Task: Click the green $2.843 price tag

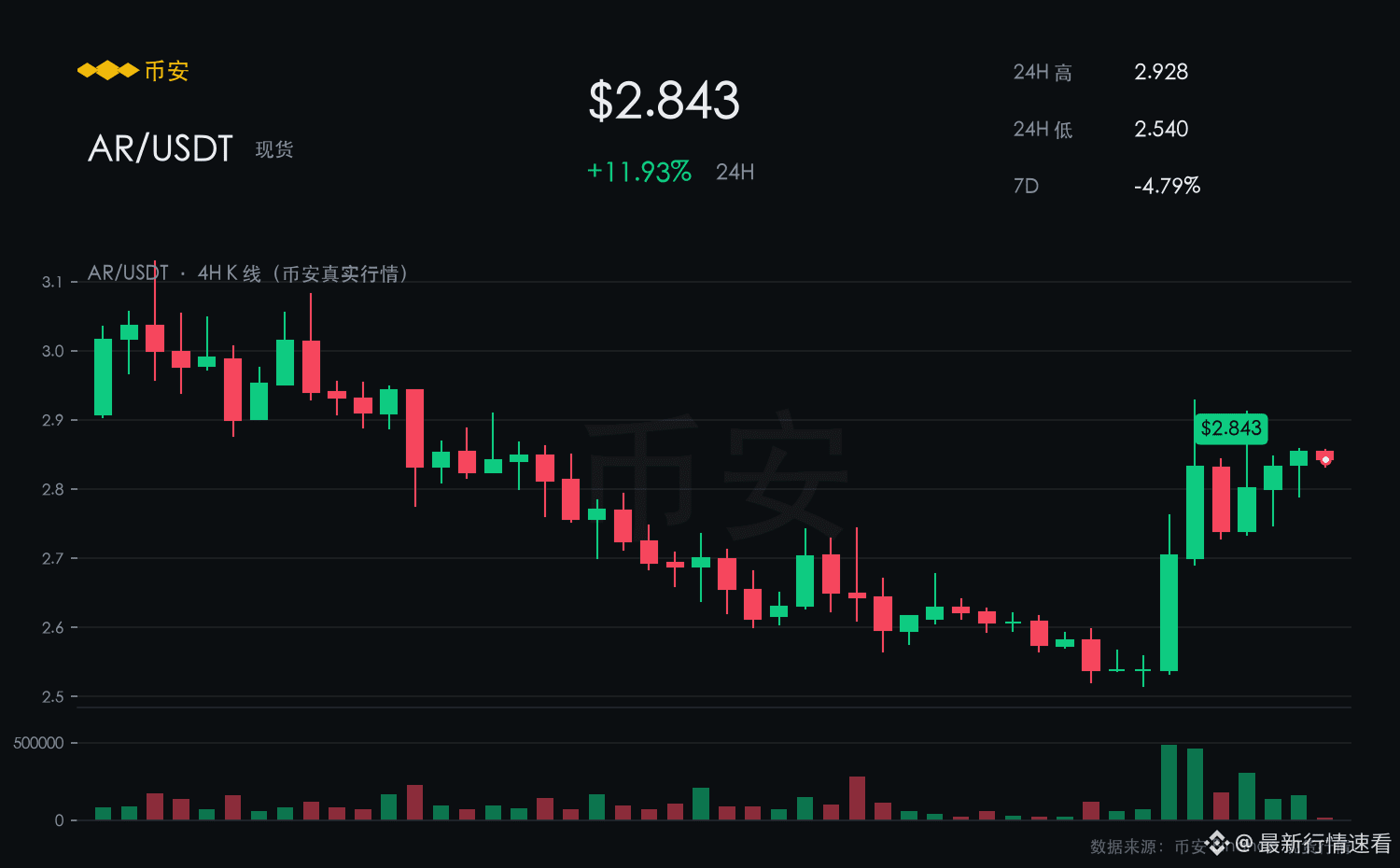Action: (1231, 428)
